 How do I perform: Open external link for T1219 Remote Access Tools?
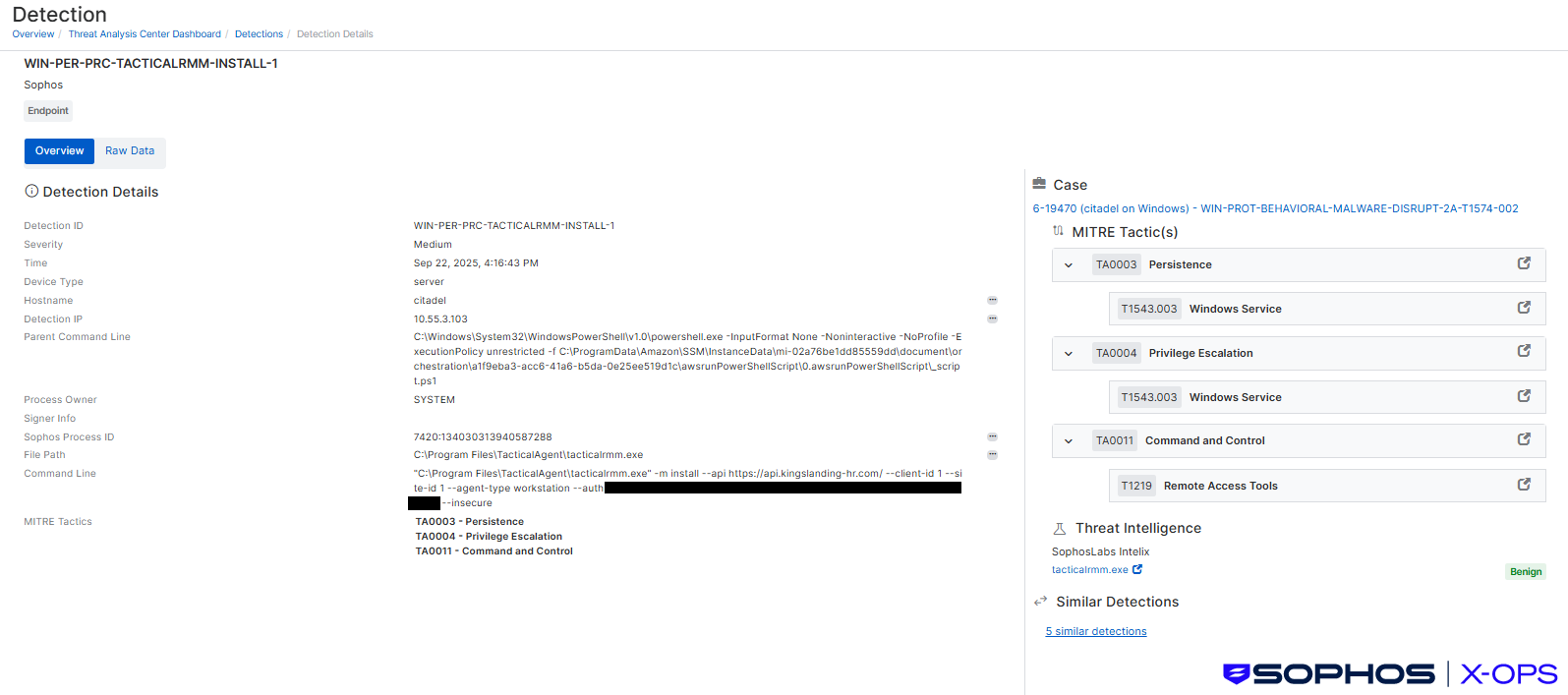tap(1524, 485)
